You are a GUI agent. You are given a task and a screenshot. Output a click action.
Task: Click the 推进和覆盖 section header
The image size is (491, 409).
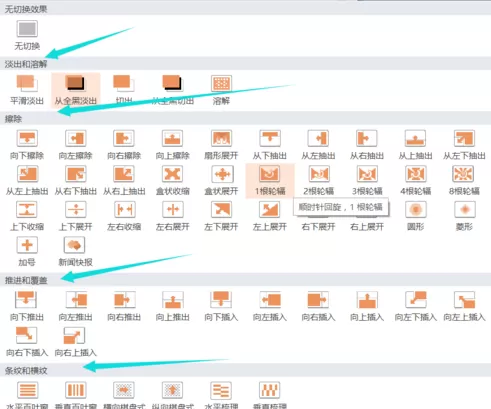(245, 280)
